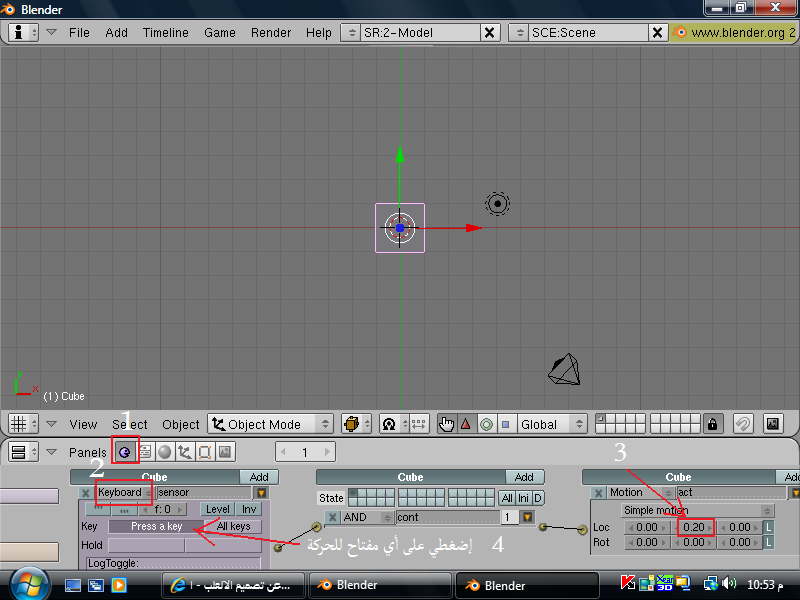Click the f: 0 frequency field
The image size is (800, 600).
coord(163,509)
